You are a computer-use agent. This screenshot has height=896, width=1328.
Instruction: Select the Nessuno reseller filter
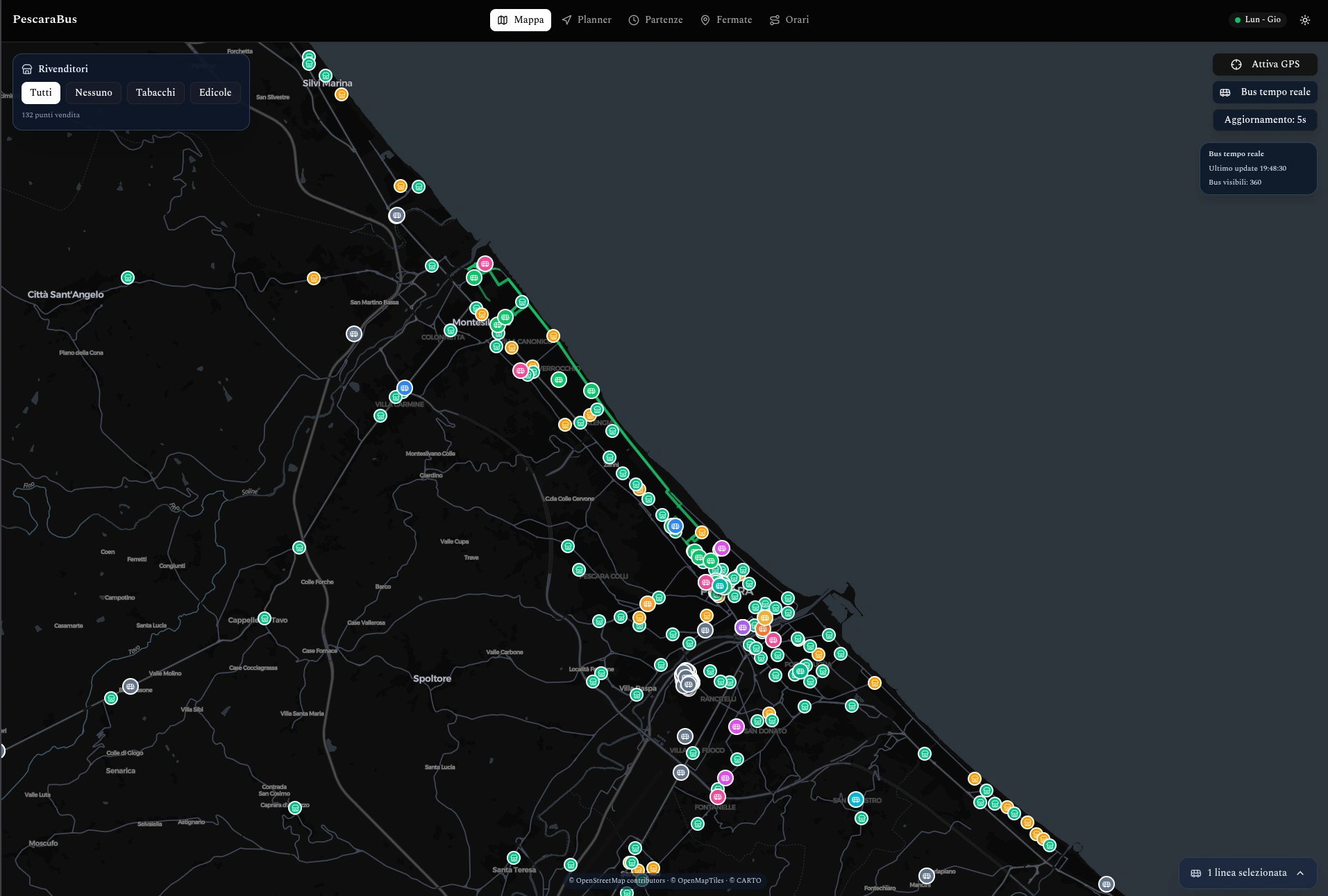coord(94,93)
